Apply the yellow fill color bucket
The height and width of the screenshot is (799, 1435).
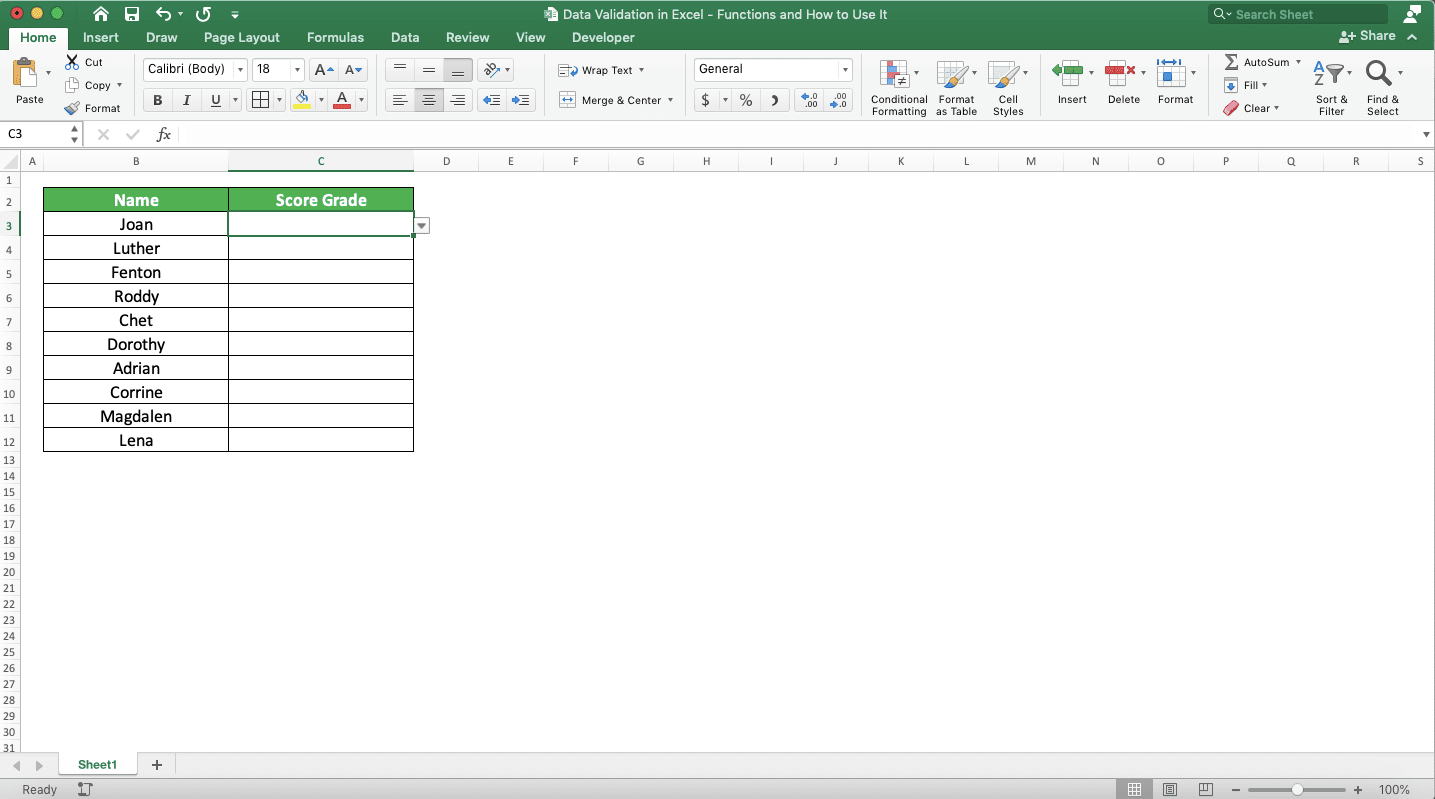(x=302, y=100)
